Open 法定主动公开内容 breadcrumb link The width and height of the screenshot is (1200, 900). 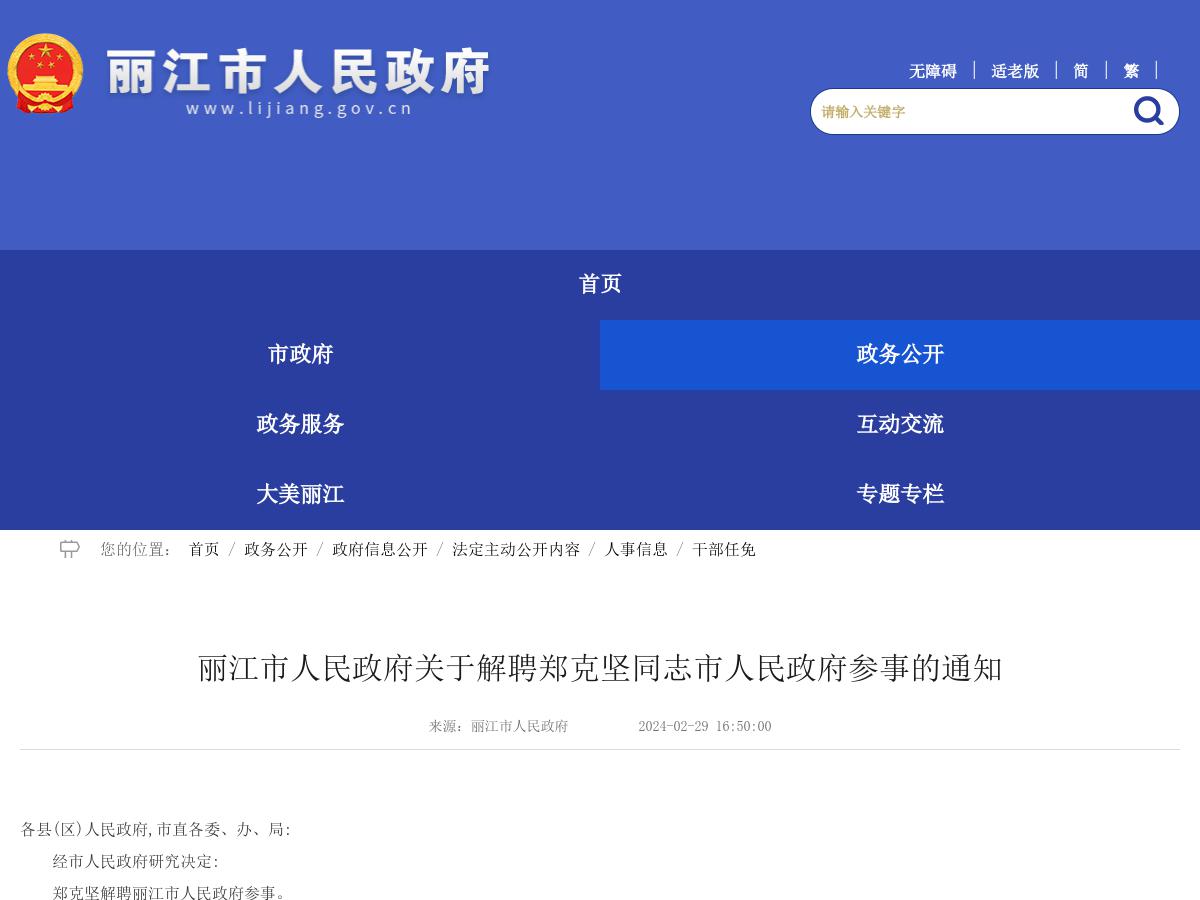516,549
